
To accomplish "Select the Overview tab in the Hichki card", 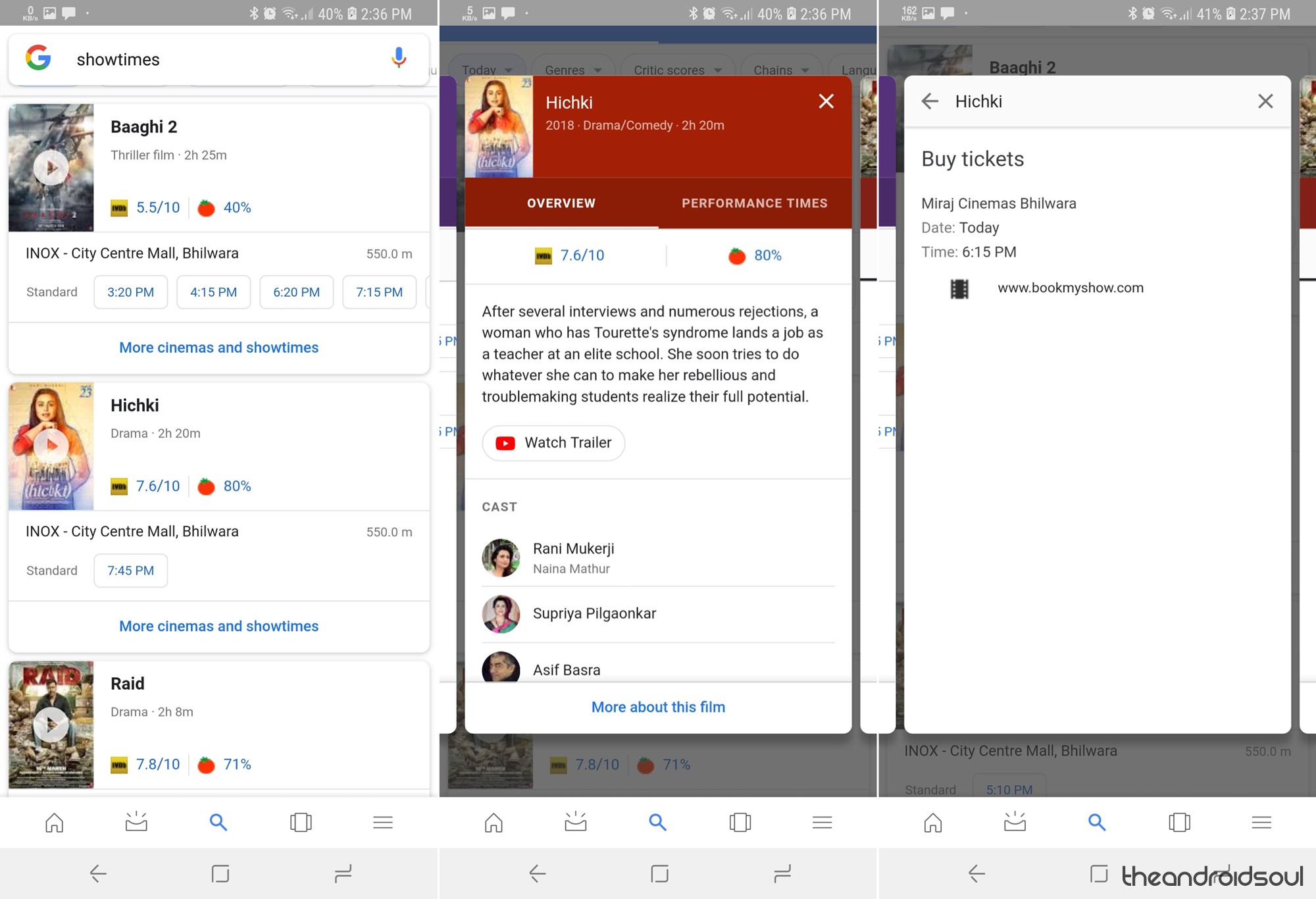I will (x=561, y=203).
